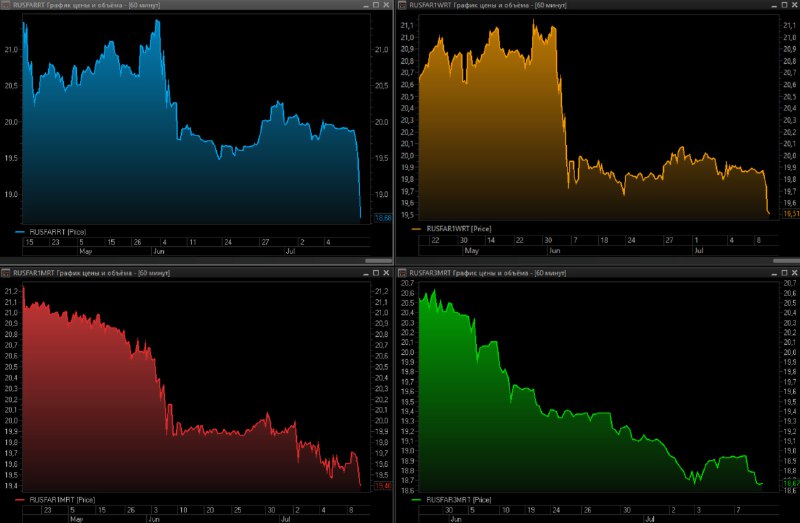Screen dimensions: 800x523
Task: Maximize the RUSFARRT chart window
Action: pos(376,5)
